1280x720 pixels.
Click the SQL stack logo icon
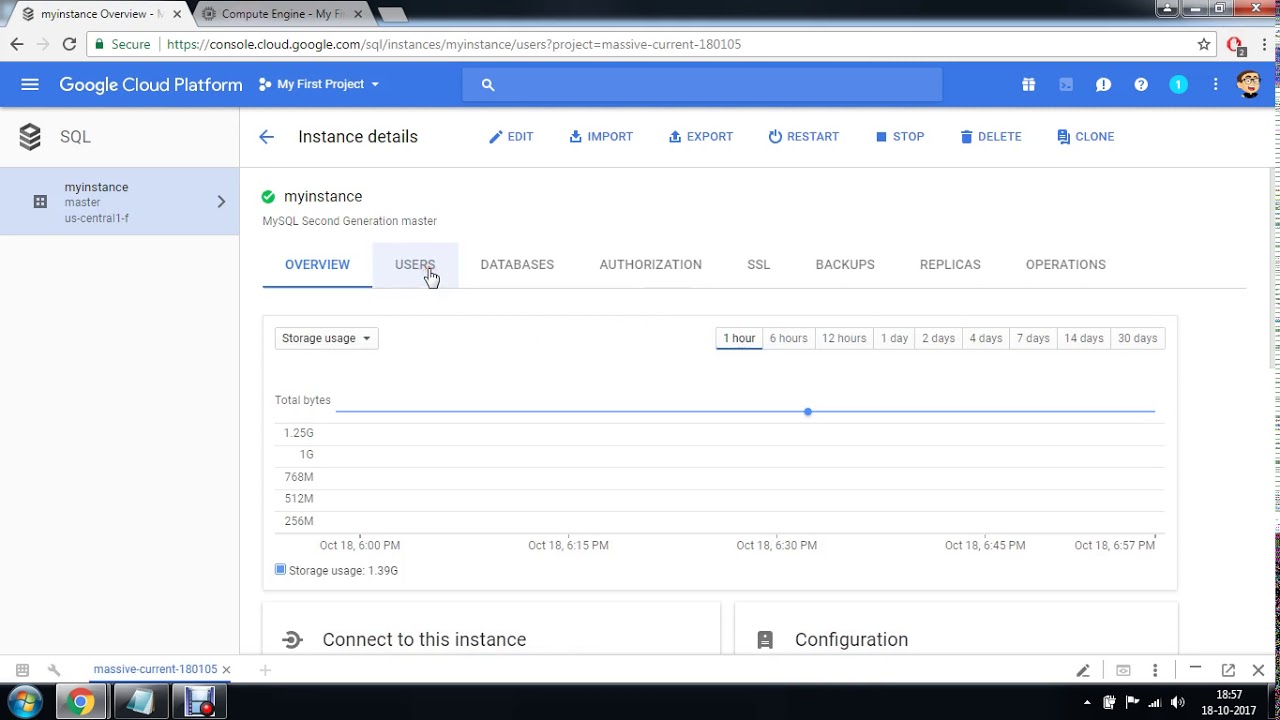[30, 137]
